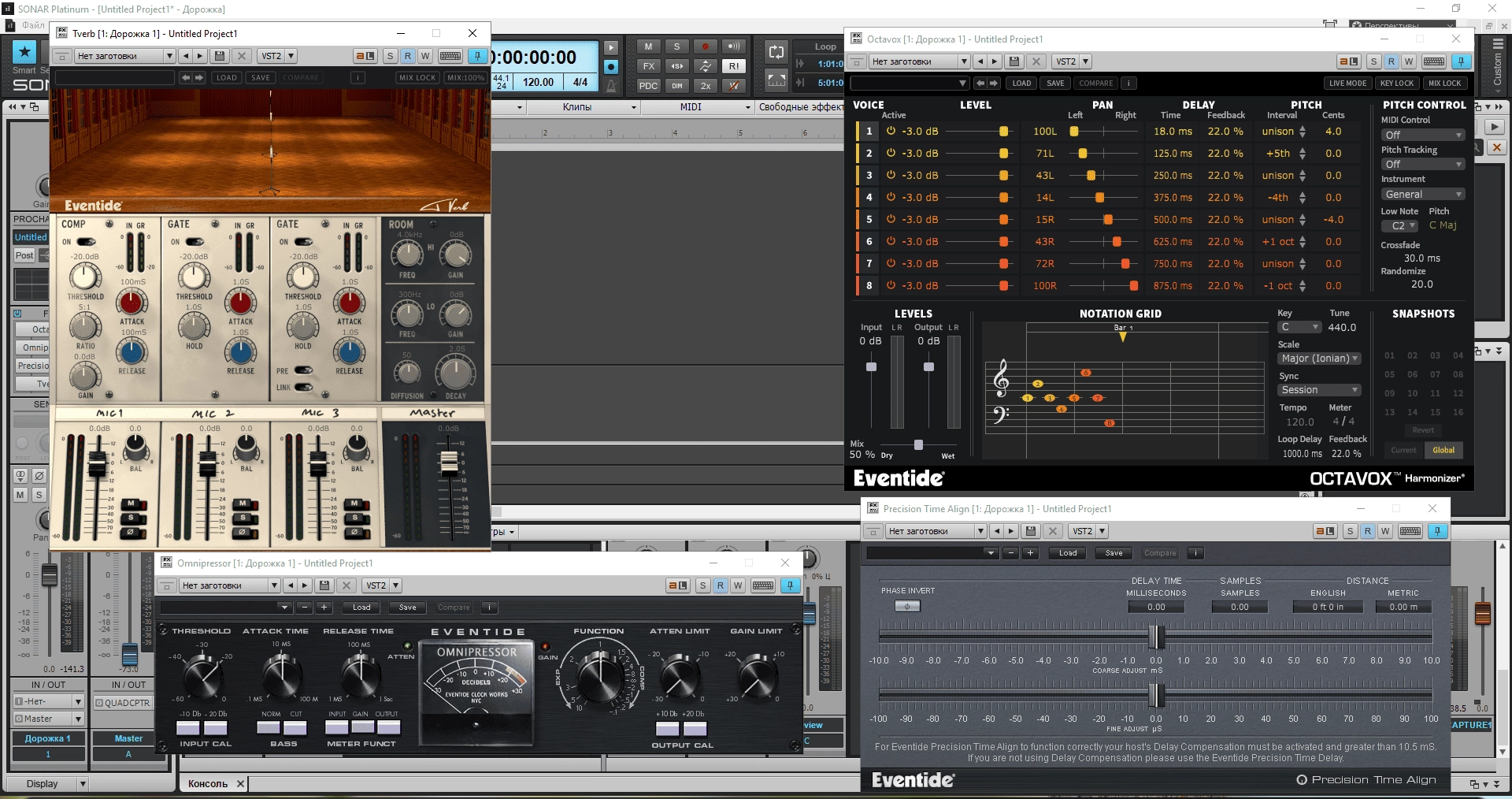Click LOAD button in Octavox
The height and width of the screenshot is (799, 1512).
coord(1021,83)
